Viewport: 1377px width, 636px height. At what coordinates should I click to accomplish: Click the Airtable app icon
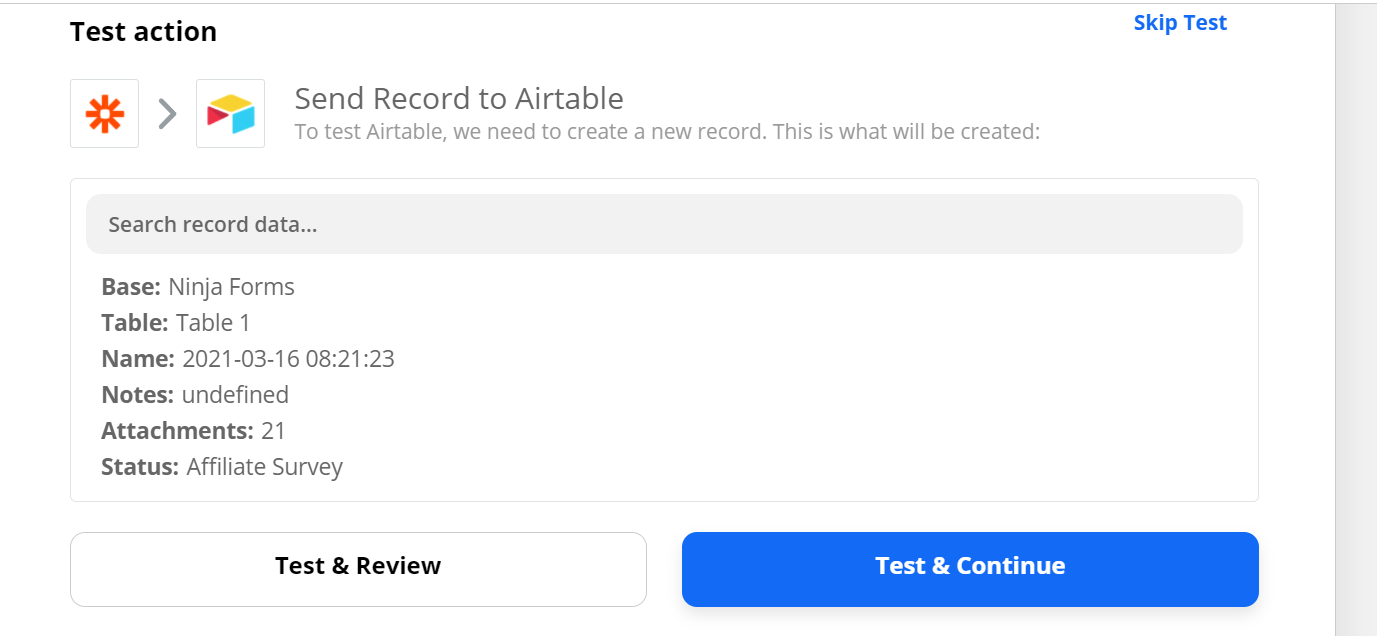(230, 114)
